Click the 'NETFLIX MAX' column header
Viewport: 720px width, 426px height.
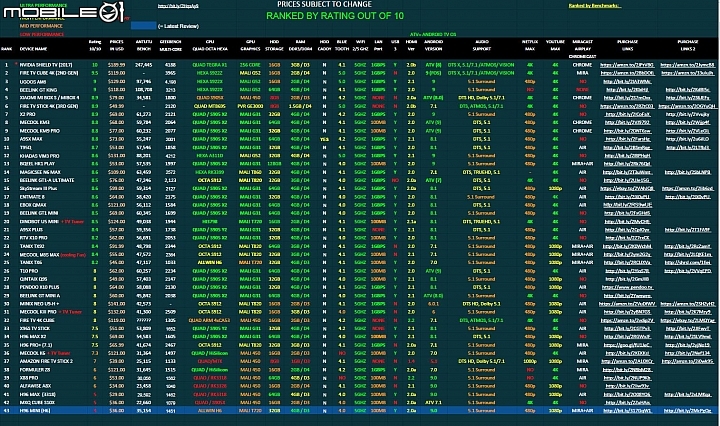[x=529, y=45]
